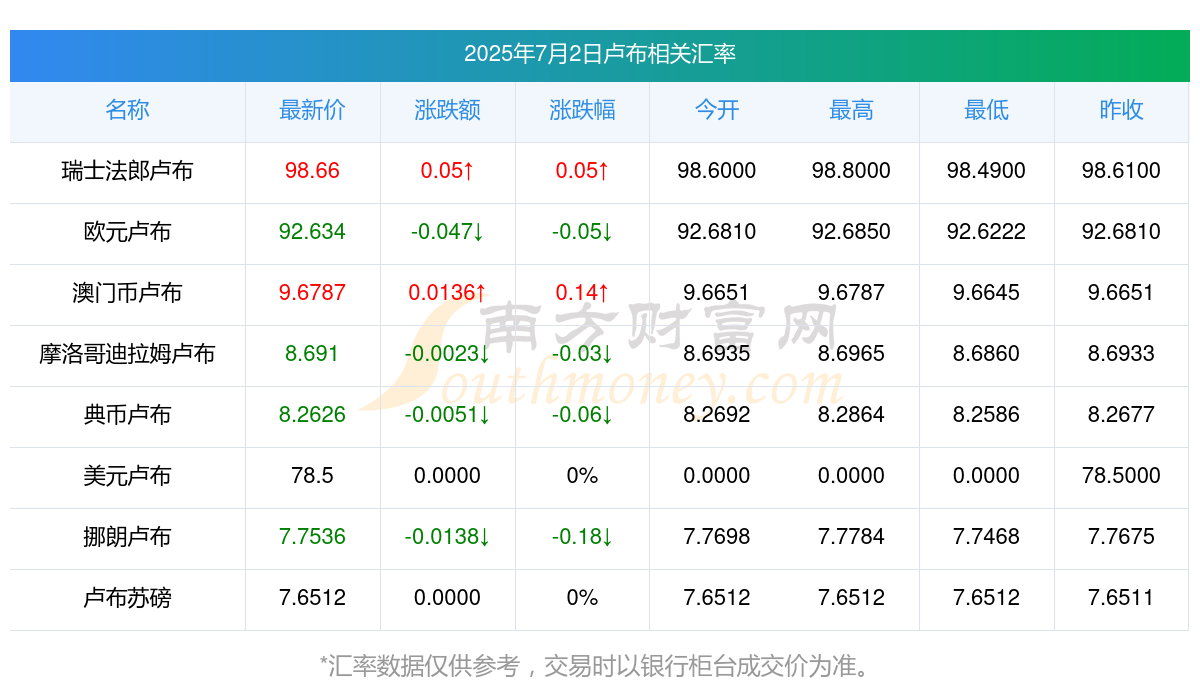Click the opening value 8.2692

[717, 415]
